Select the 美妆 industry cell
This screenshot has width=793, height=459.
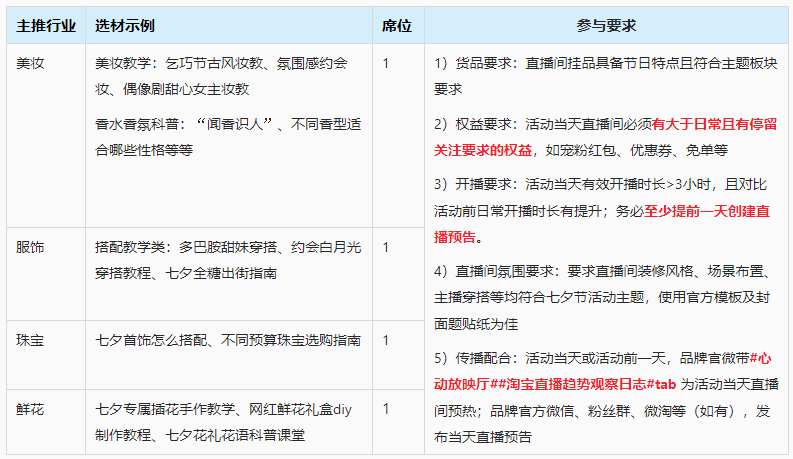pos(31,63)
